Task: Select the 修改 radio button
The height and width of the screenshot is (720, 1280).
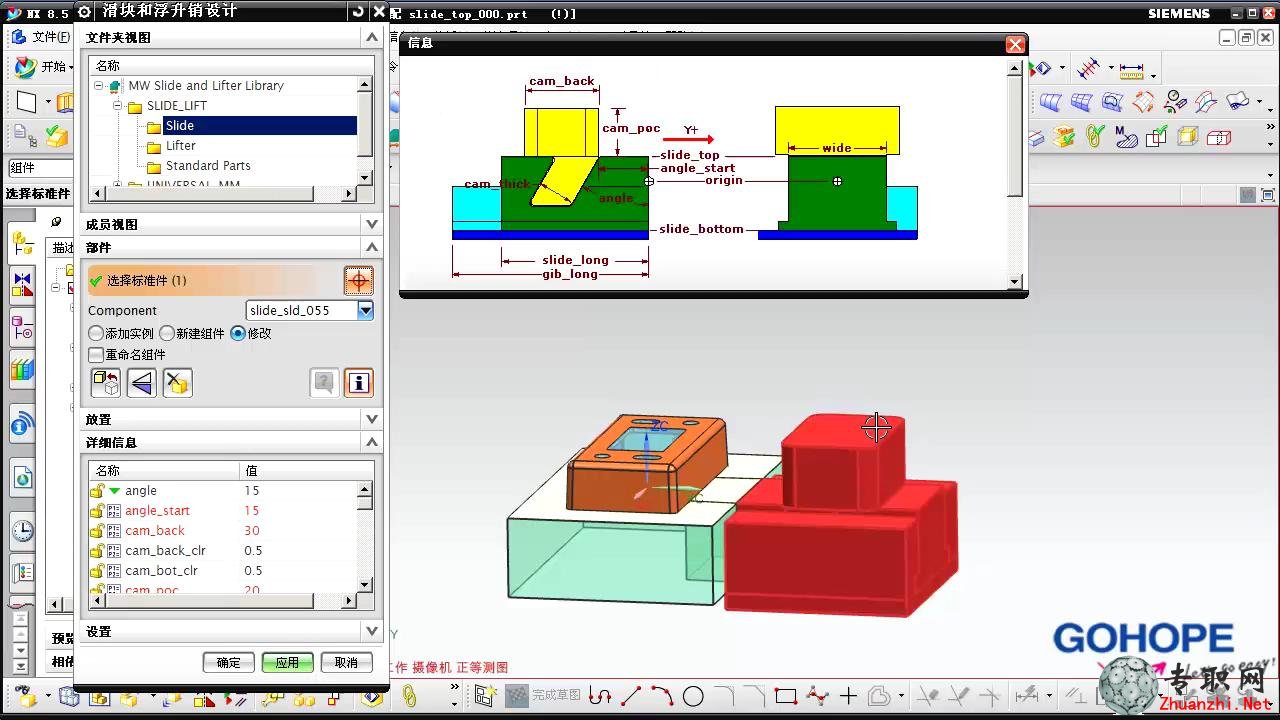Action: 238,333
